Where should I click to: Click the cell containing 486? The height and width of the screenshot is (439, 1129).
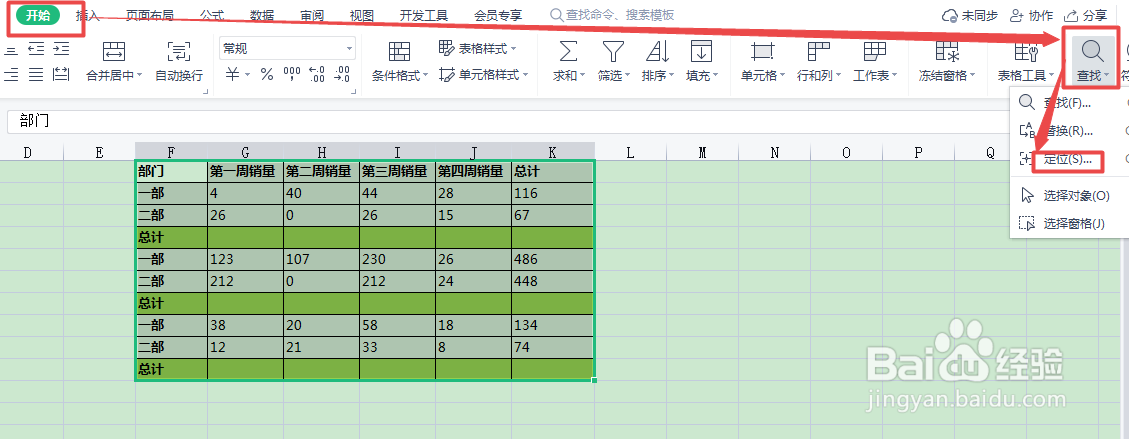(x=552, y=259)
